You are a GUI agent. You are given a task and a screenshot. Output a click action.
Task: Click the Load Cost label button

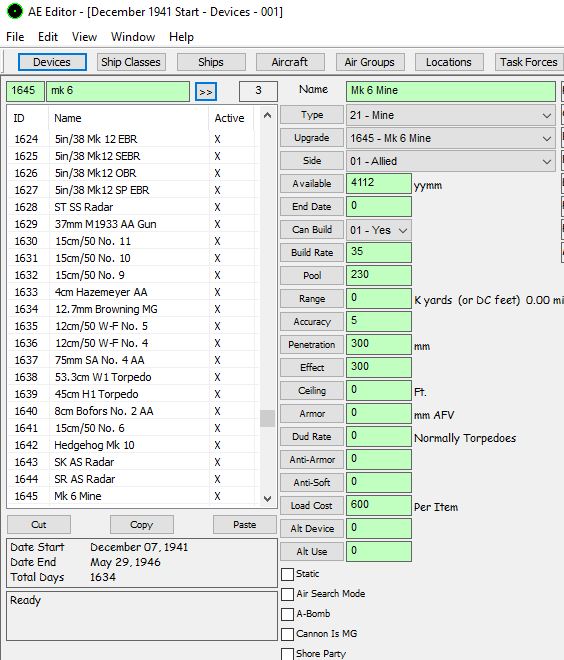click(312, 506)
